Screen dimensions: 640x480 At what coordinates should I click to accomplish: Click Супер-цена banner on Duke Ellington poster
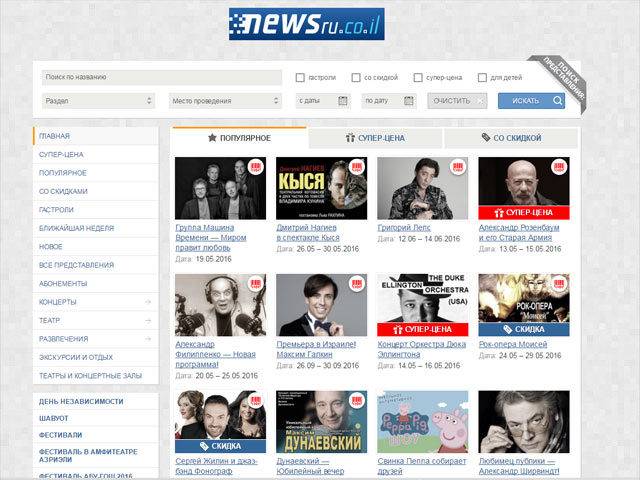coord(422,329)
